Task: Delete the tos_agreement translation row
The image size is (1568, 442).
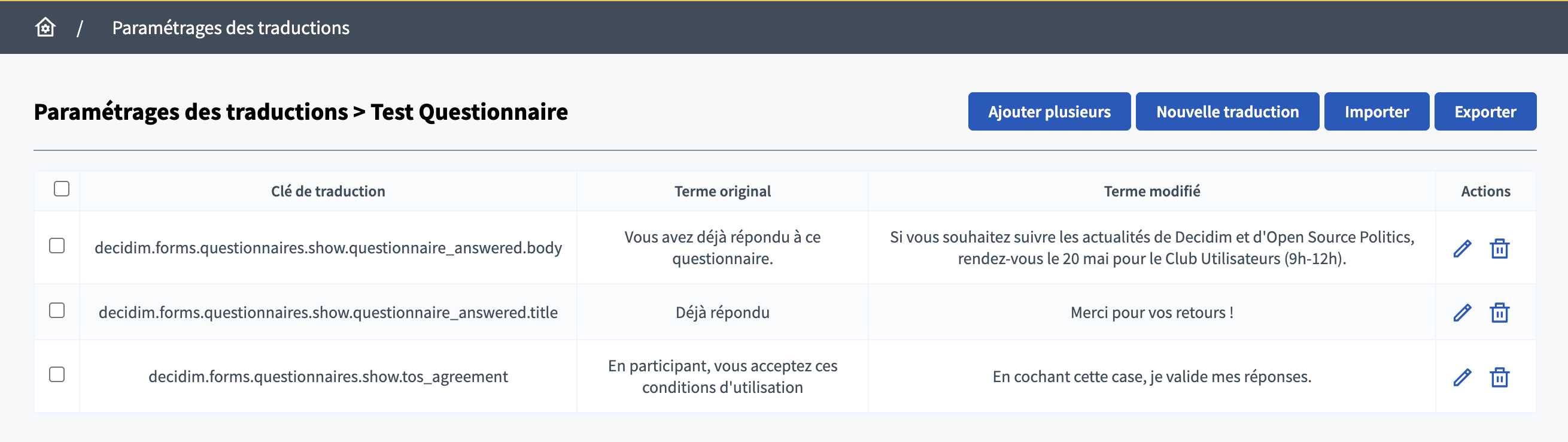Action: (x=1499, y=377)
